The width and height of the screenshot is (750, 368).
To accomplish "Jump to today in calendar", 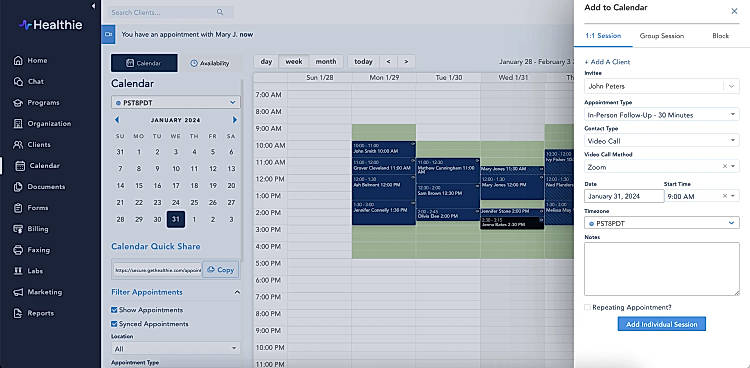I will click(x=363, y=61).
